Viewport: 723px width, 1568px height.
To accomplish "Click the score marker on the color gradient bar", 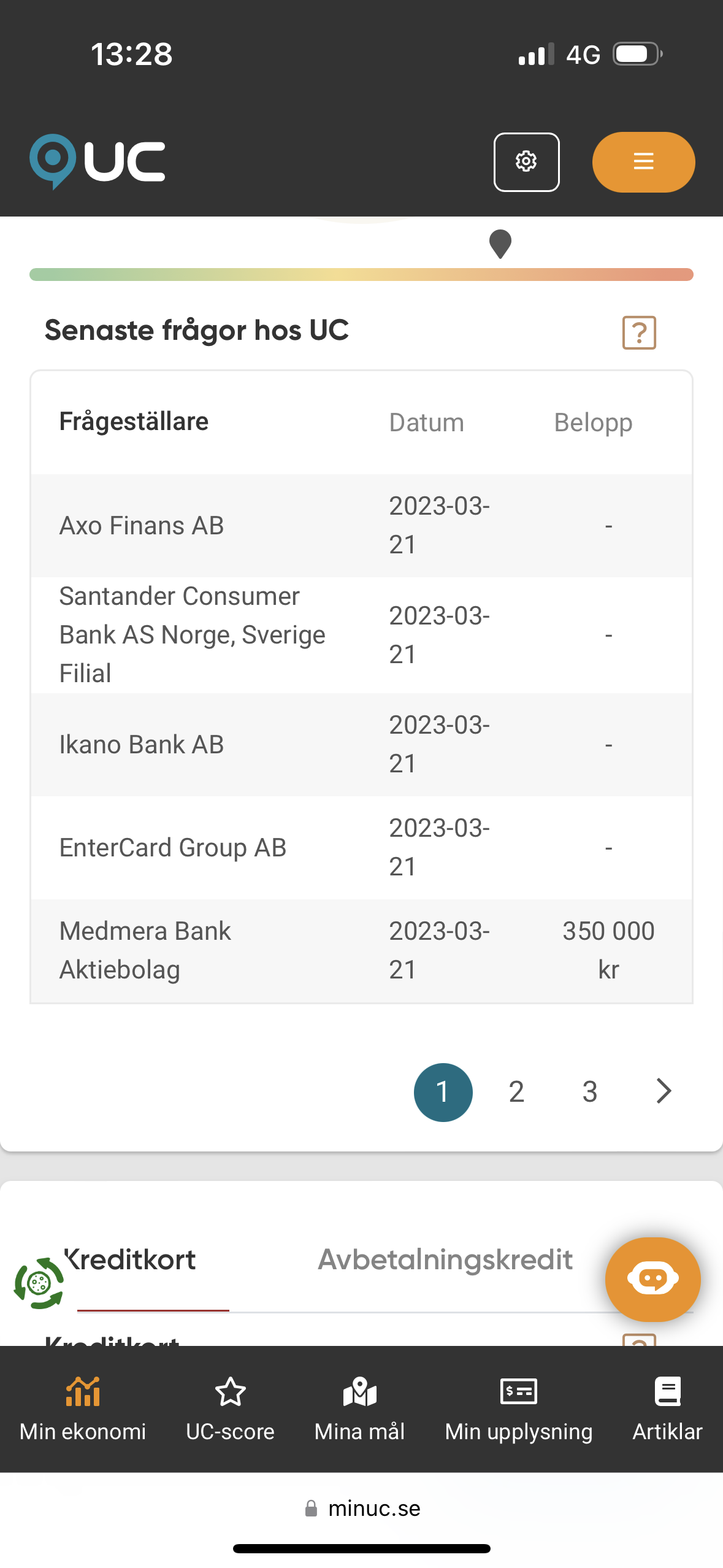I will click(500, 244).
